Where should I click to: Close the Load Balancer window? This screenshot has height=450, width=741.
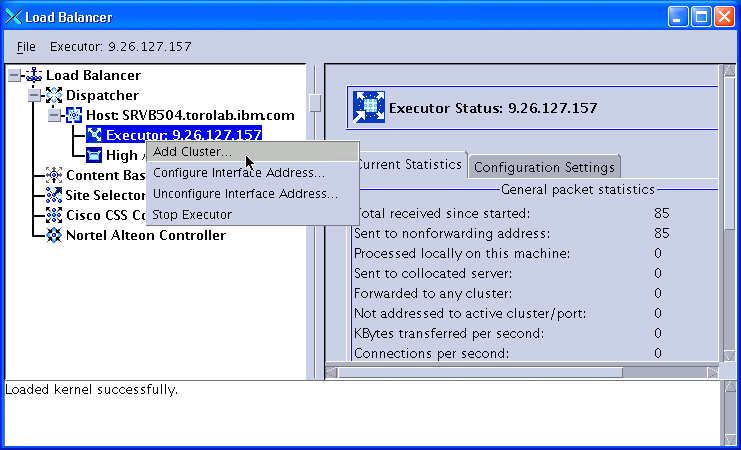click(724, 17)
